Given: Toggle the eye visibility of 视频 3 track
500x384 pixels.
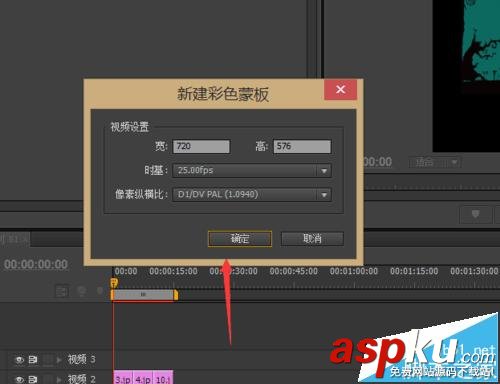Looking at the screenshot, I should click(19, 360).
